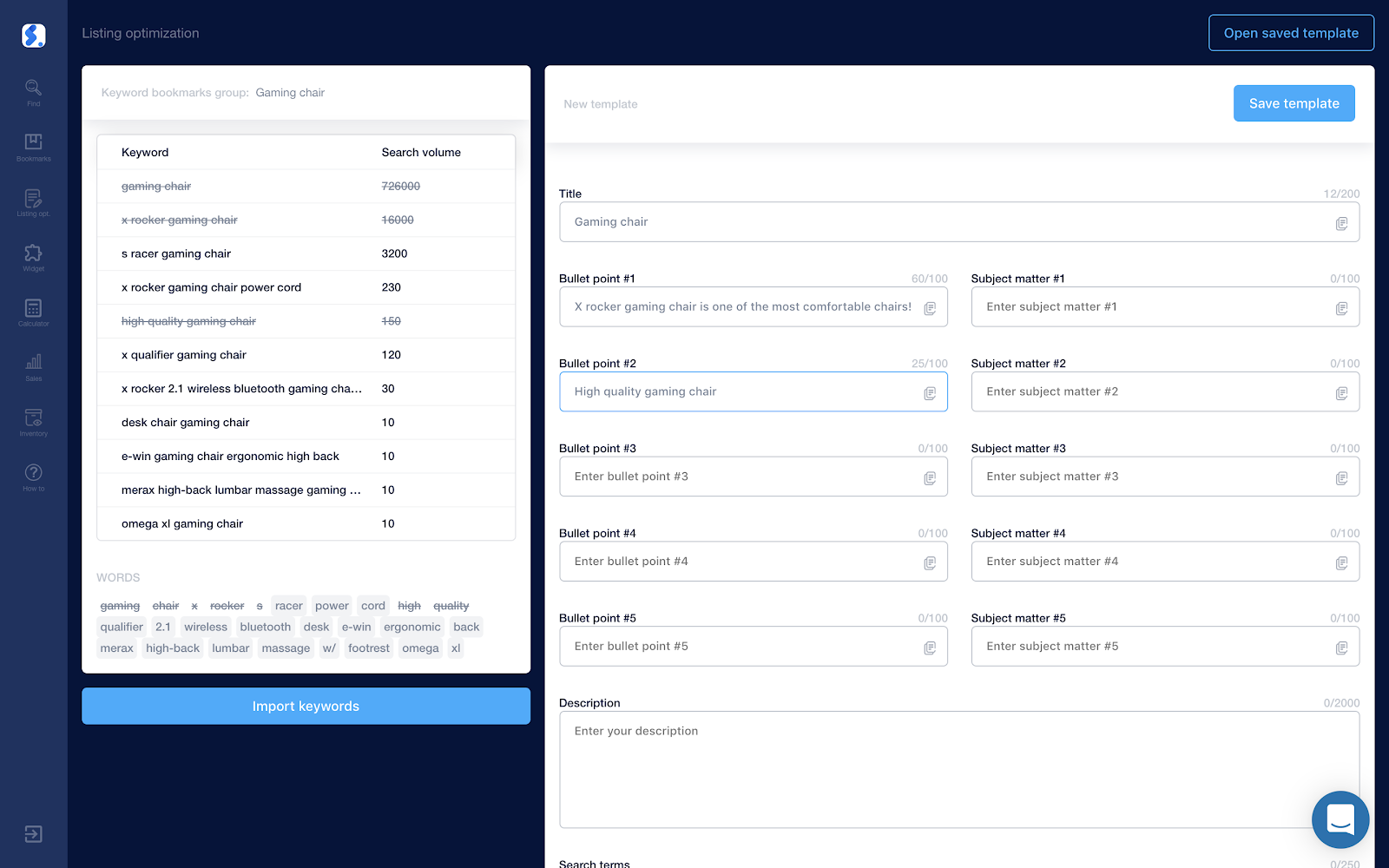Open the Find tool in sidebar
1389x868 pixels.
tap(34, 92)
